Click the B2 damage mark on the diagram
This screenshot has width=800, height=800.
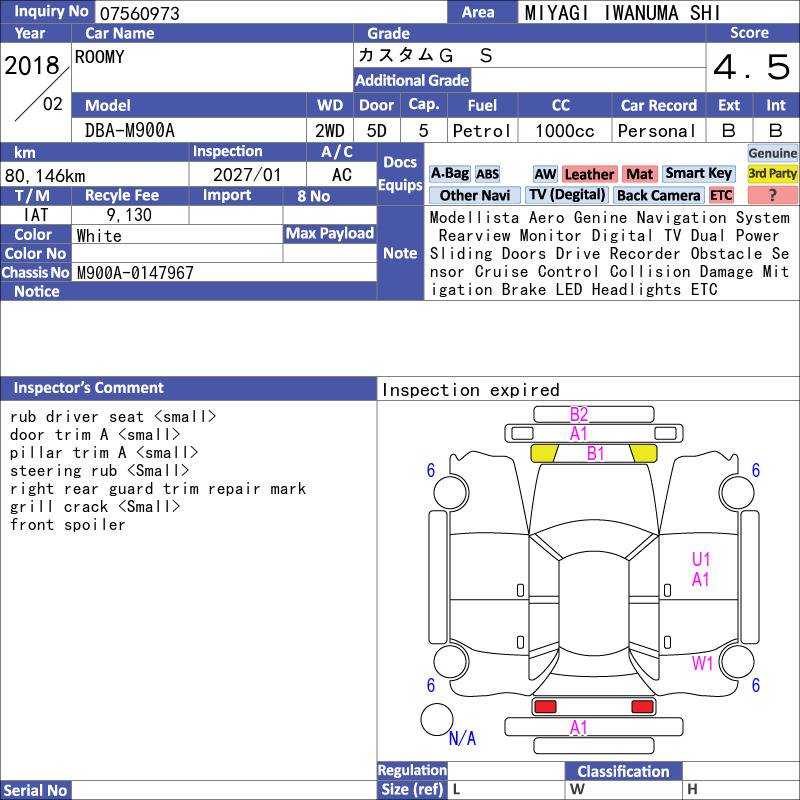pos(579,414)
